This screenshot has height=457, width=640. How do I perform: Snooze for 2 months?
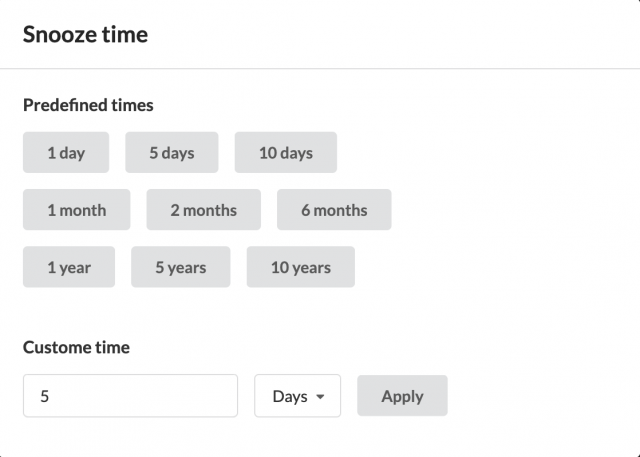tap(204, 210)
